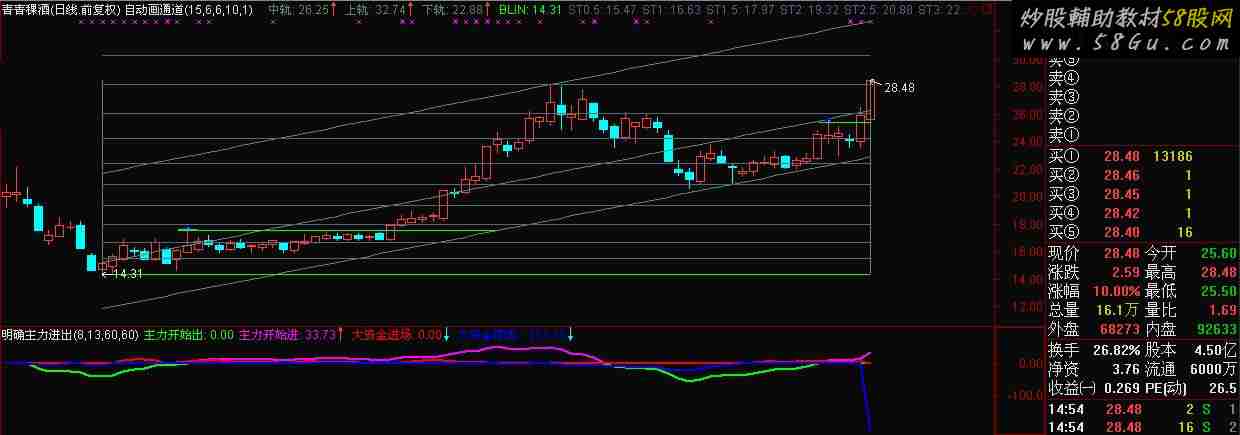
Task: Select the 上轨 32.74 indicator value
Action: point(376,9)
